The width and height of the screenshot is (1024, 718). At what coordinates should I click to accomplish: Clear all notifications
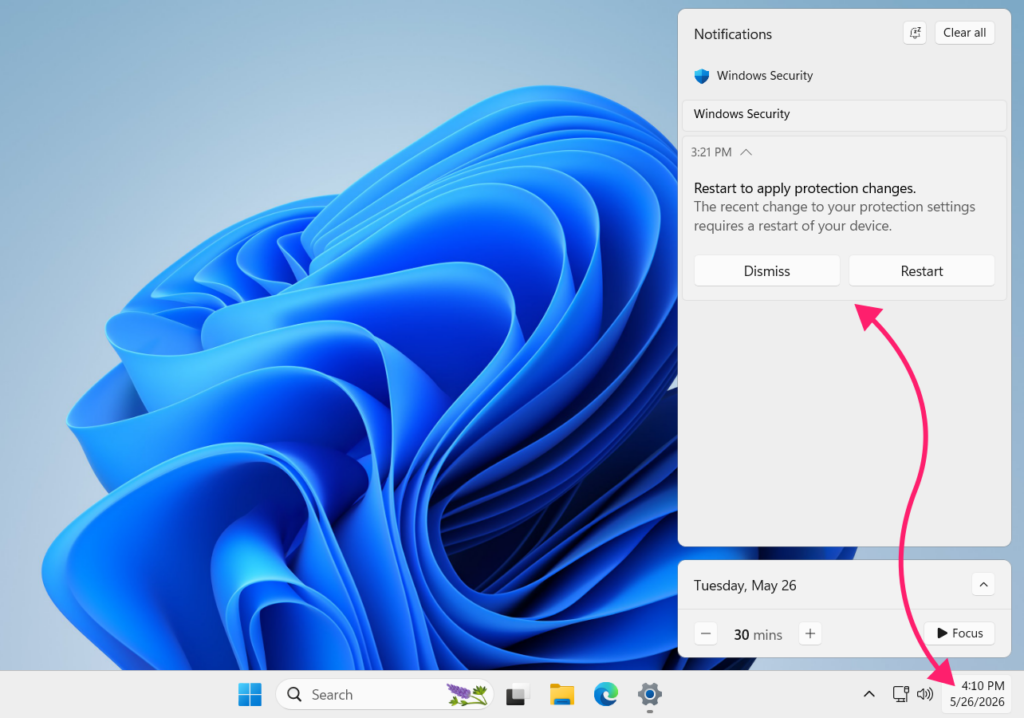[x=965, y=33]
